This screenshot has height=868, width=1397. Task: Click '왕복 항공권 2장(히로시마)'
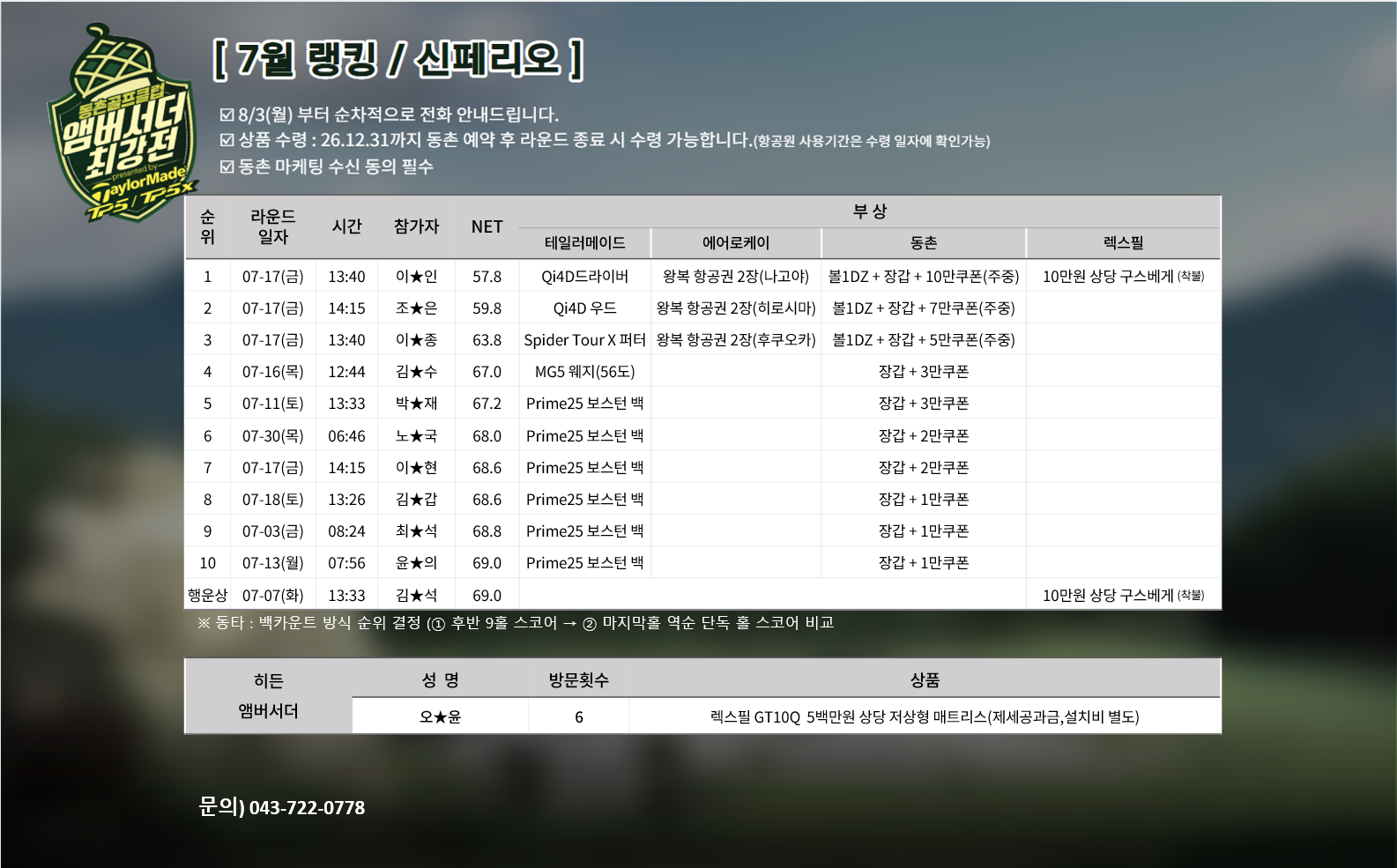(x=736, y=308)
